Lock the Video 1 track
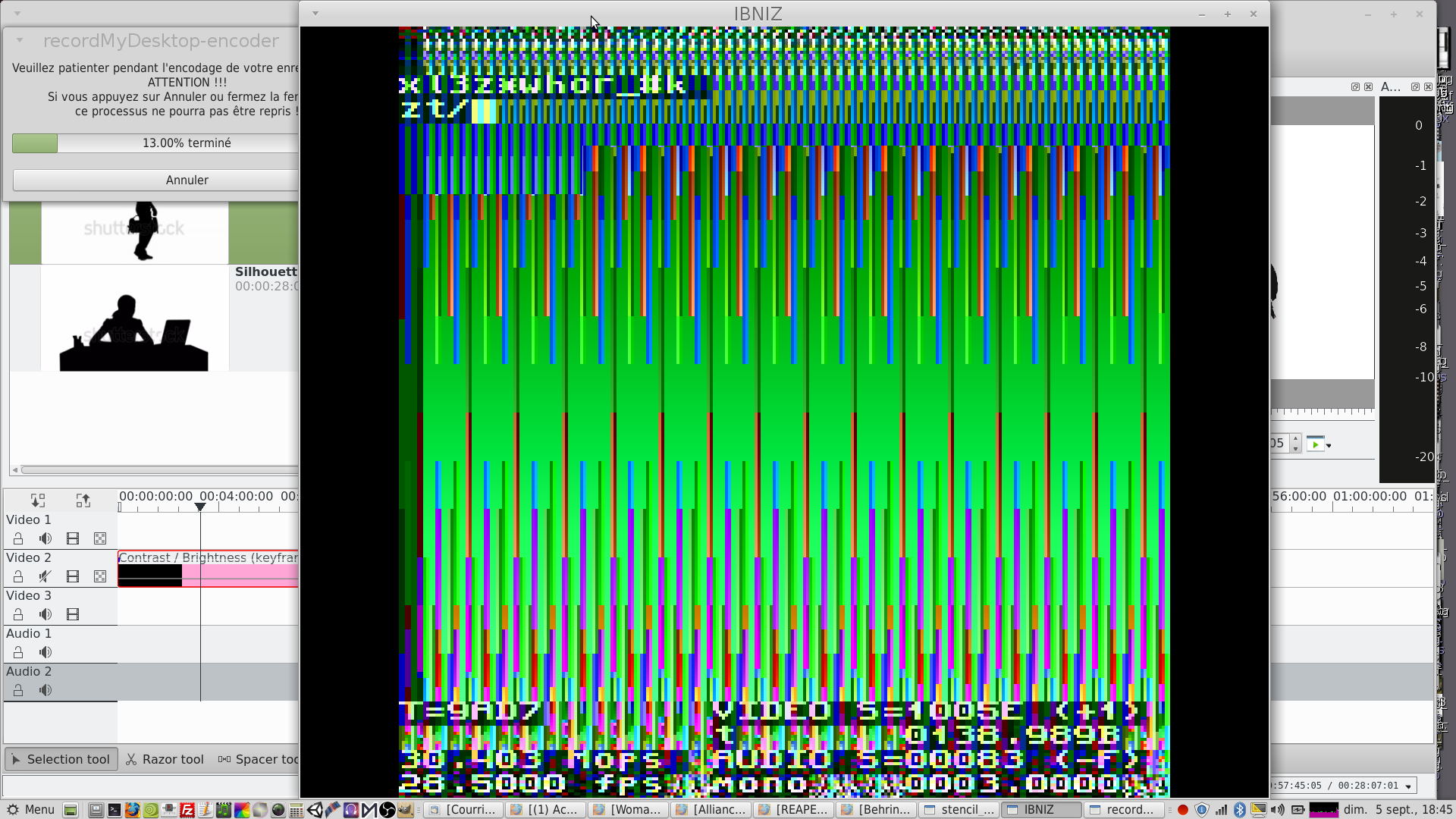This screenshot has width=1456, height=819. coord(18,538)
